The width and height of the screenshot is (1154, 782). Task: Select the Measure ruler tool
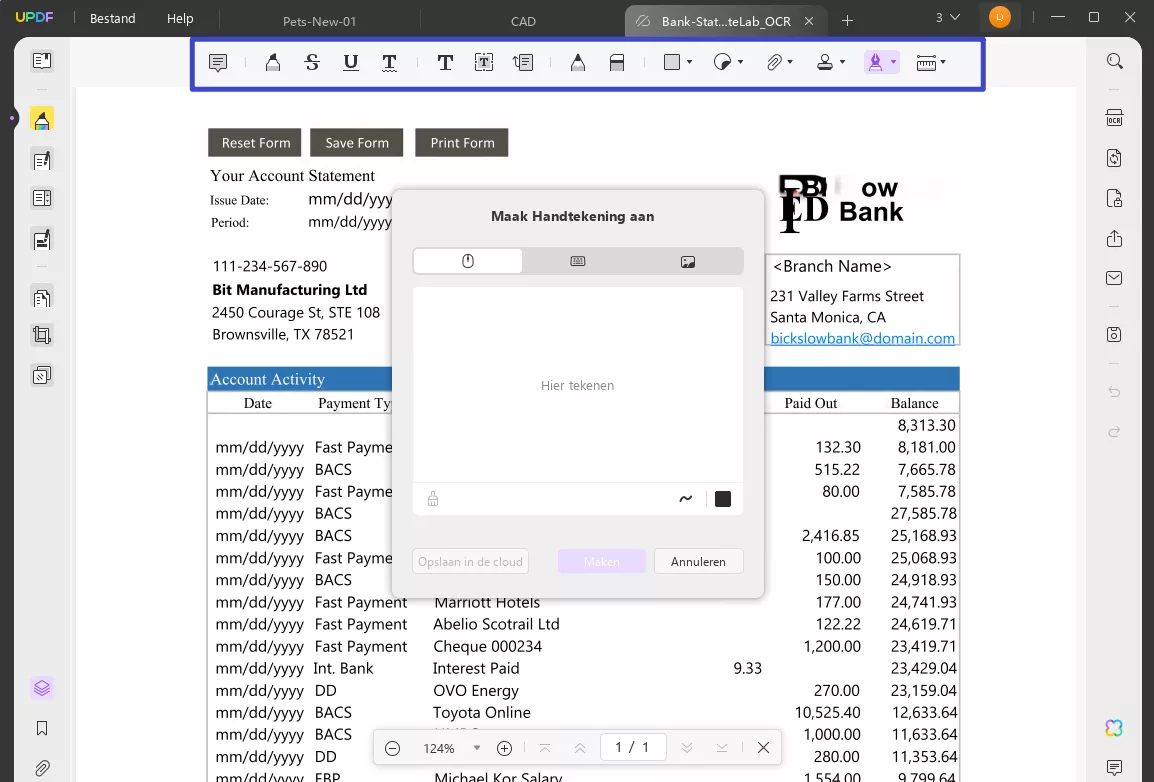(x=926, y=63)
